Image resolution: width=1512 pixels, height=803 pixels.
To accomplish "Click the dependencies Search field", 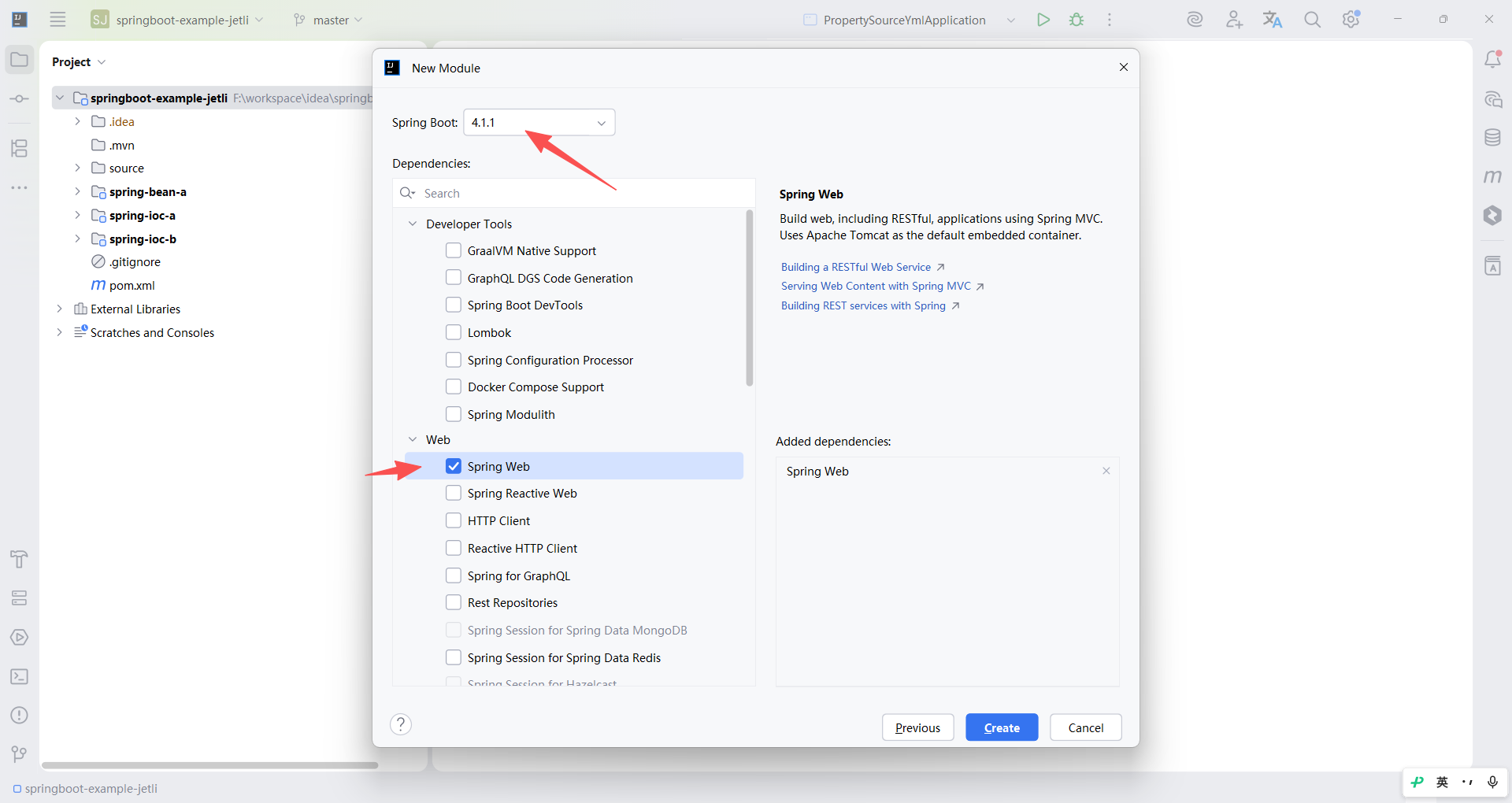I will pyautogui.click(x=573, y=193).
